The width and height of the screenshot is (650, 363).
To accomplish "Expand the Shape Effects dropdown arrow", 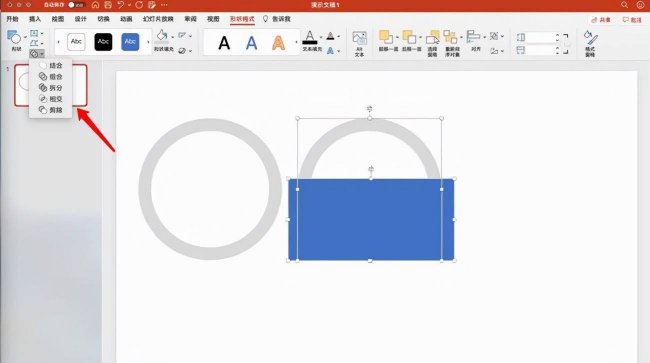I will coord(190,51).
